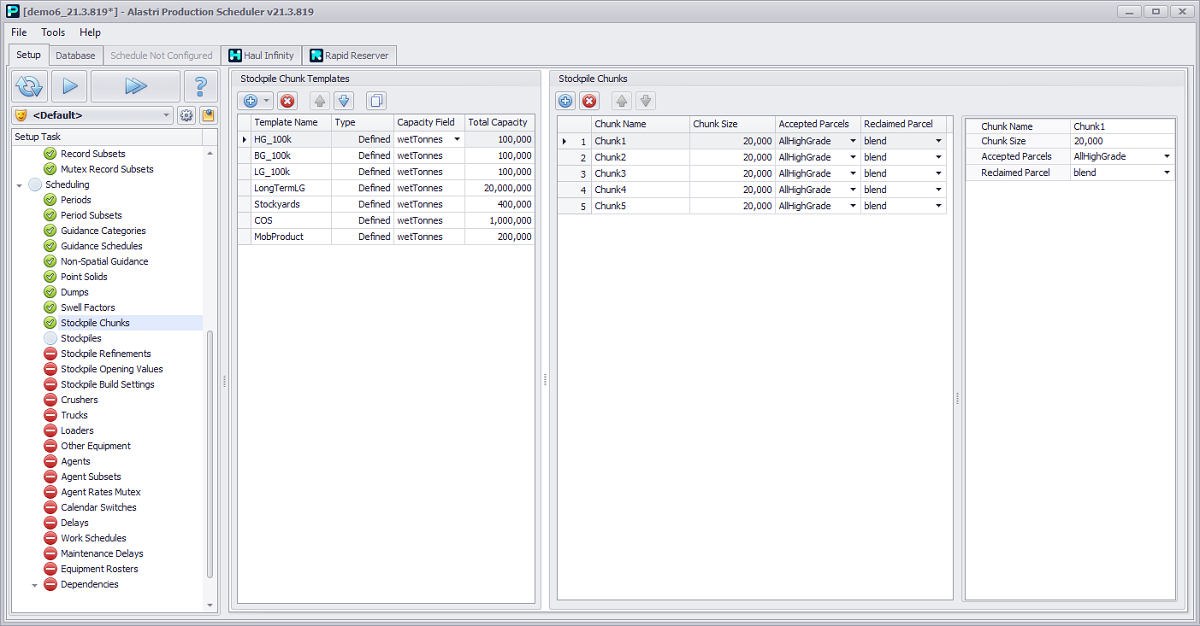Delete the selected chunk template

(x=287, y=101)
